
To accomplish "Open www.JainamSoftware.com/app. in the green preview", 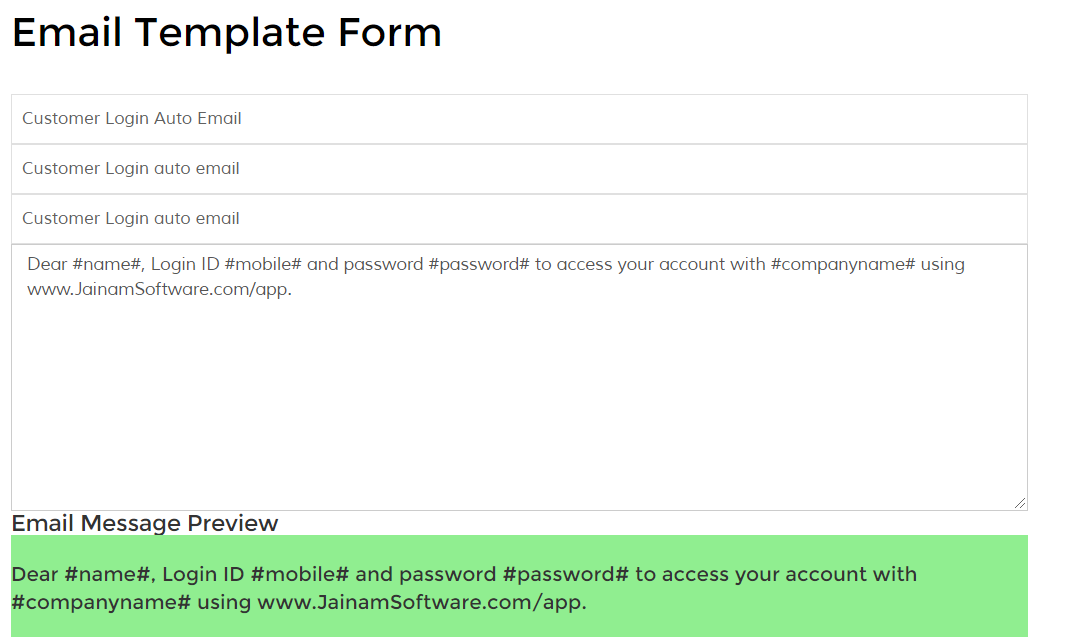I will point(422,603).
